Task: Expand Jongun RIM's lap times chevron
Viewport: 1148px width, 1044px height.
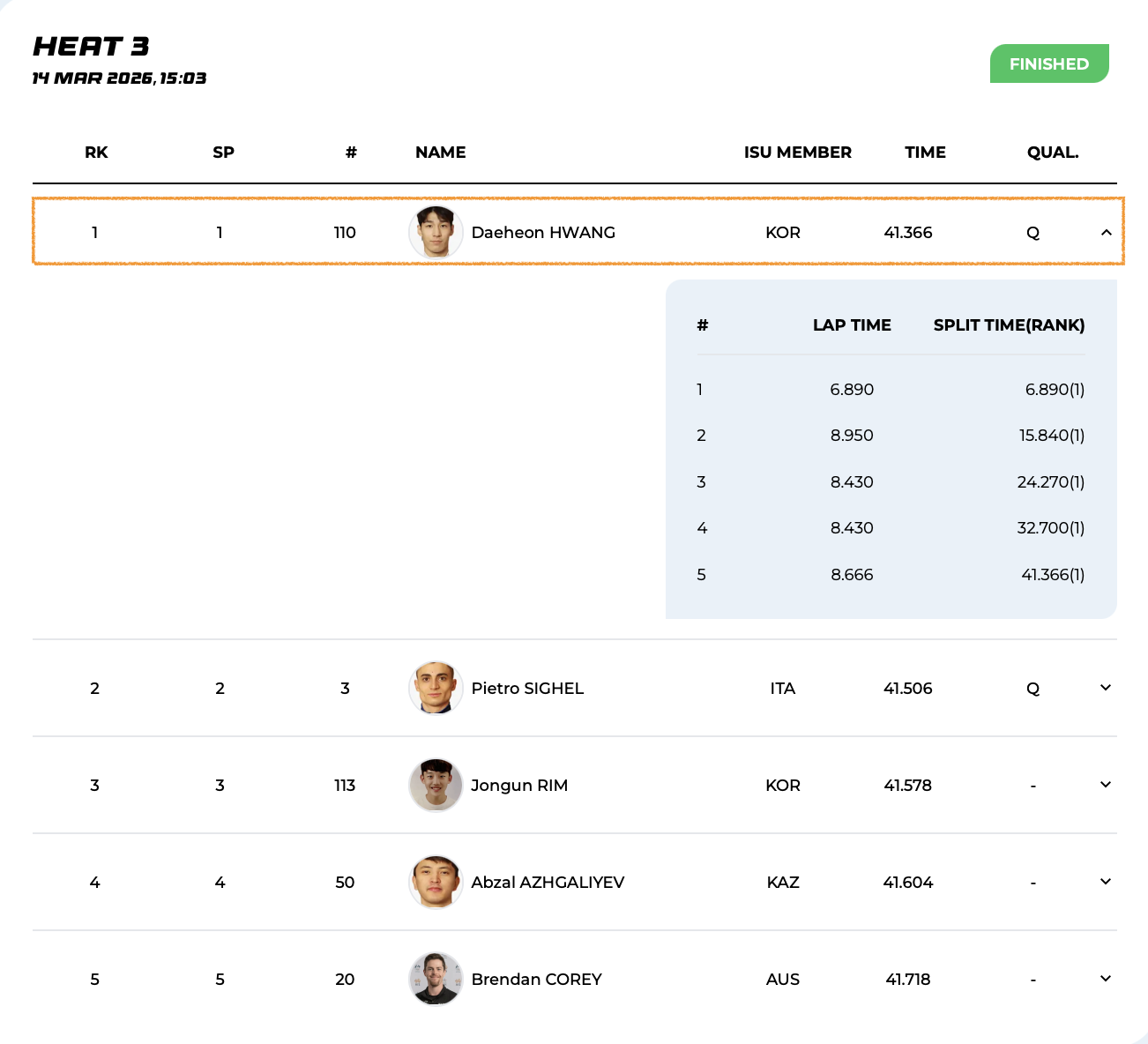Action: tap(1106, 785)
